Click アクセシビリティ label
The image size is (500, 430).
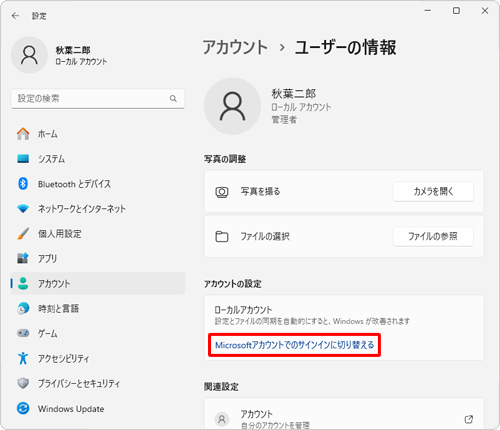point(64,358)
